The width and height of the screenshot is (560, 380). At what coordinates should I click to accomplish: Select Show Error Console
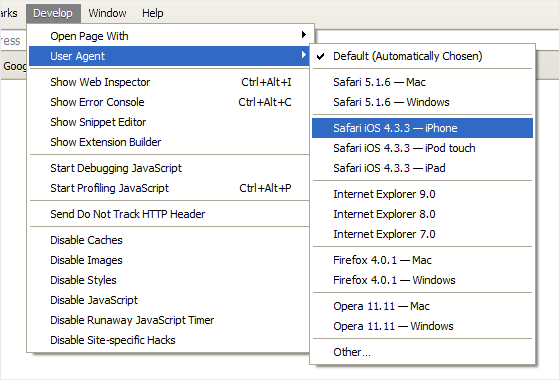coord(169,102)
